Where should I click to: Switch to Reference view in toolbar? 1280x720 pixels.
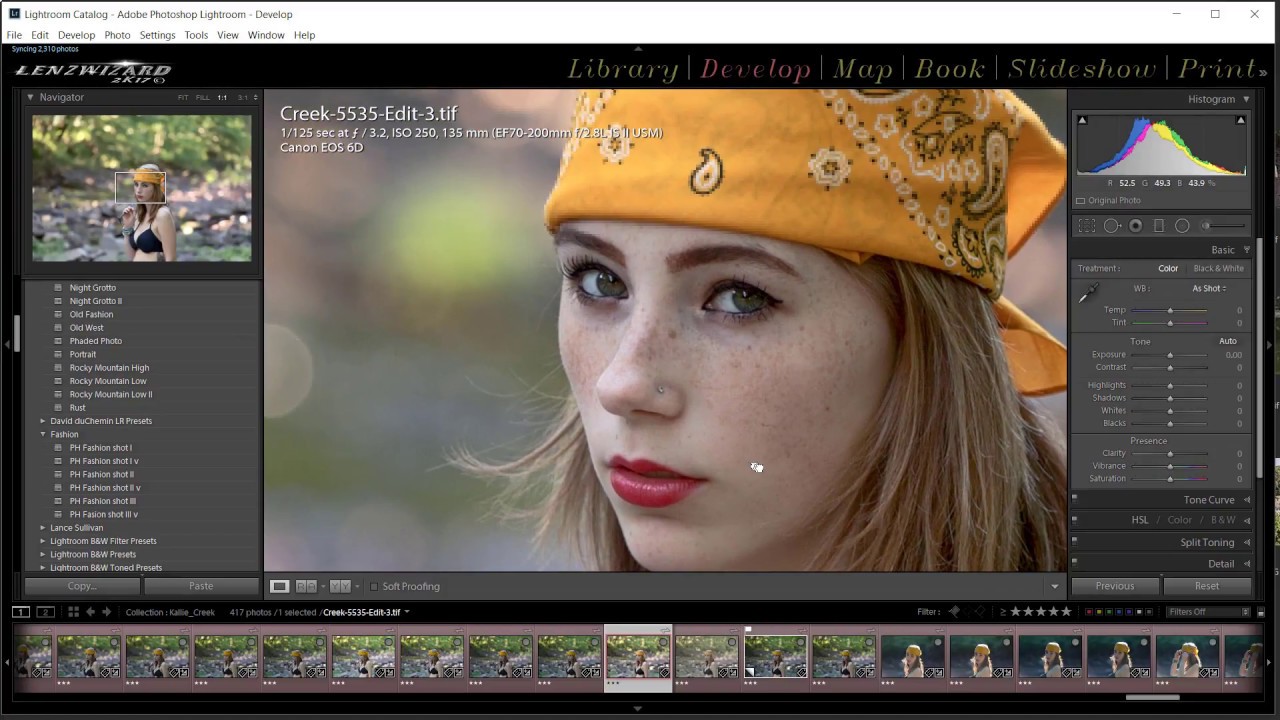click(x=307, y=586)
